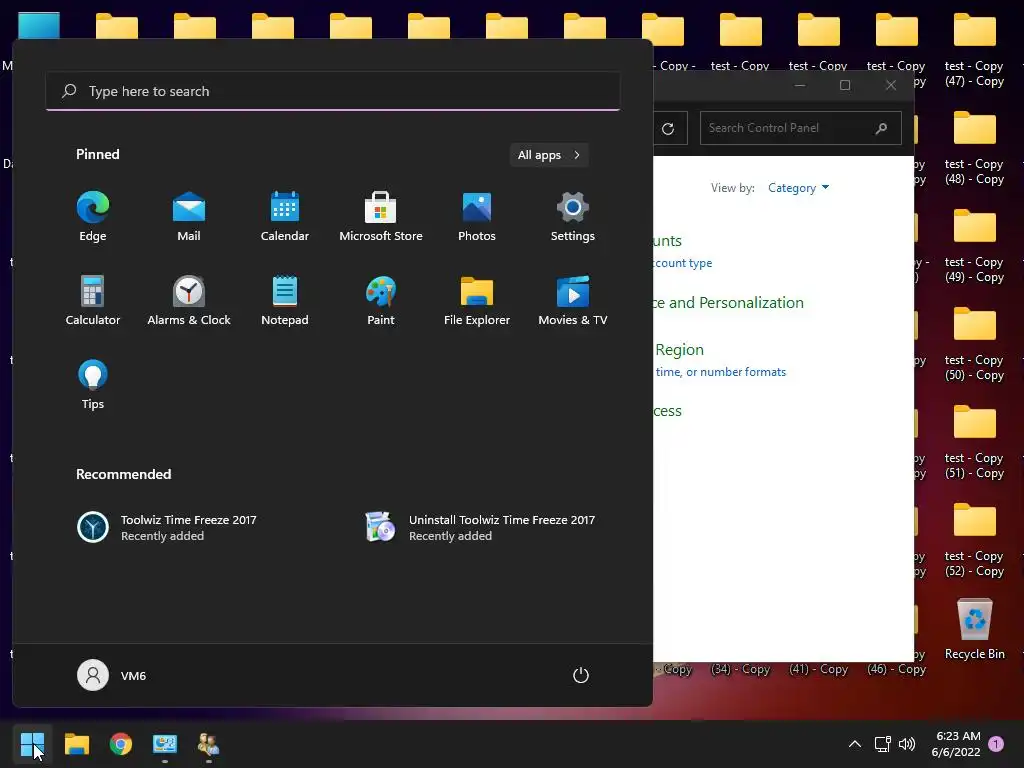Select the test - Copy (50) folder

pyautogui.click(x=974, y=344)
